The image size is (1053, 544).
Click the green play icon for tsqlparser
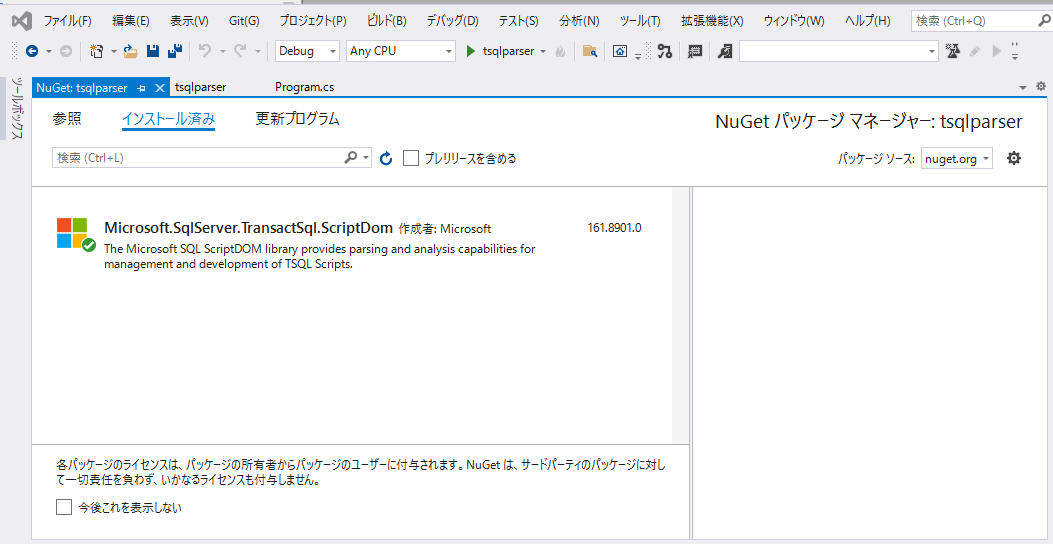[471, 51]
